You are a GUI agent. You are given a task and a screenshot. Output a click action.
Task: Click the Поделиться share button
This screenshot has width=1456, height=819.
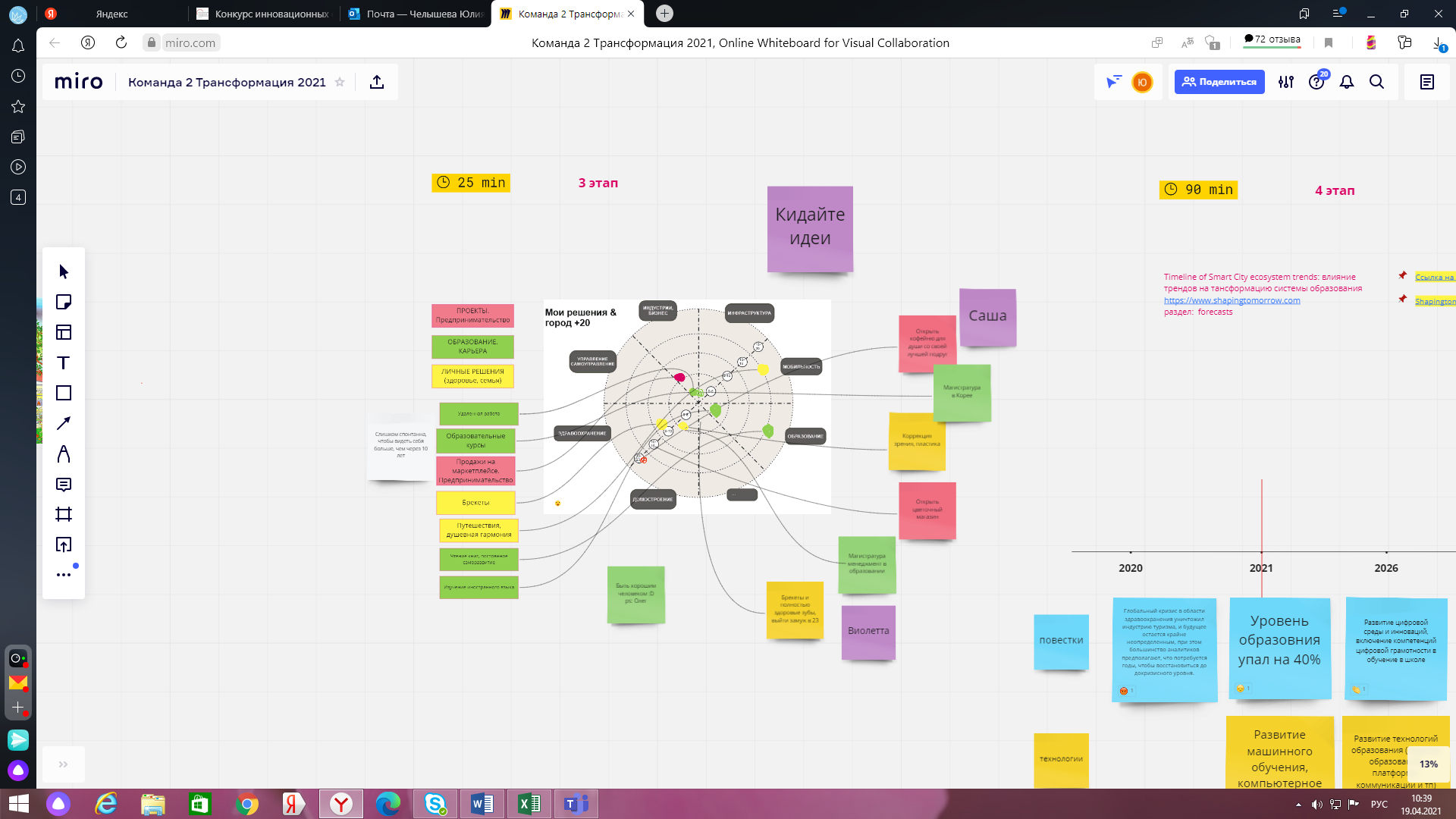(x=1219, y=82)
